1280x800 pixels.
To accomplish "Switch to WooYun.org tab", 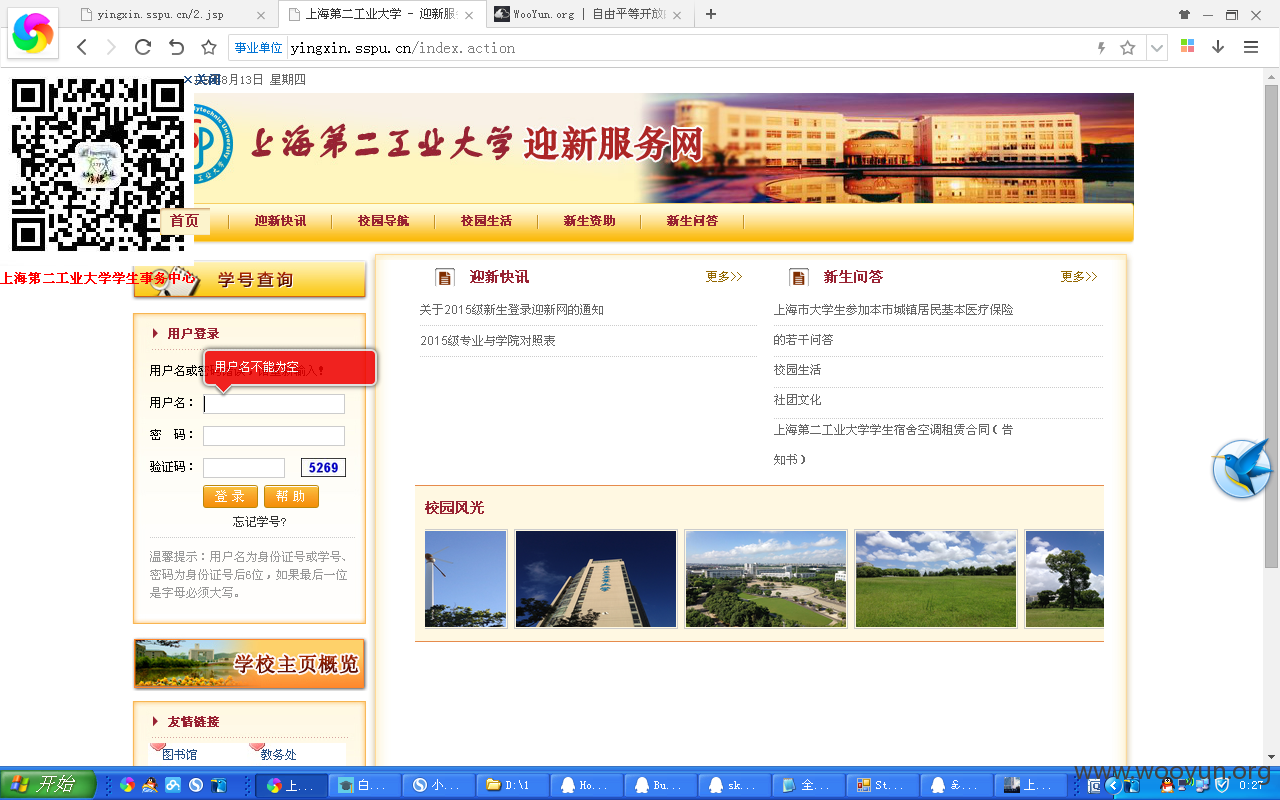I will 588,15.
